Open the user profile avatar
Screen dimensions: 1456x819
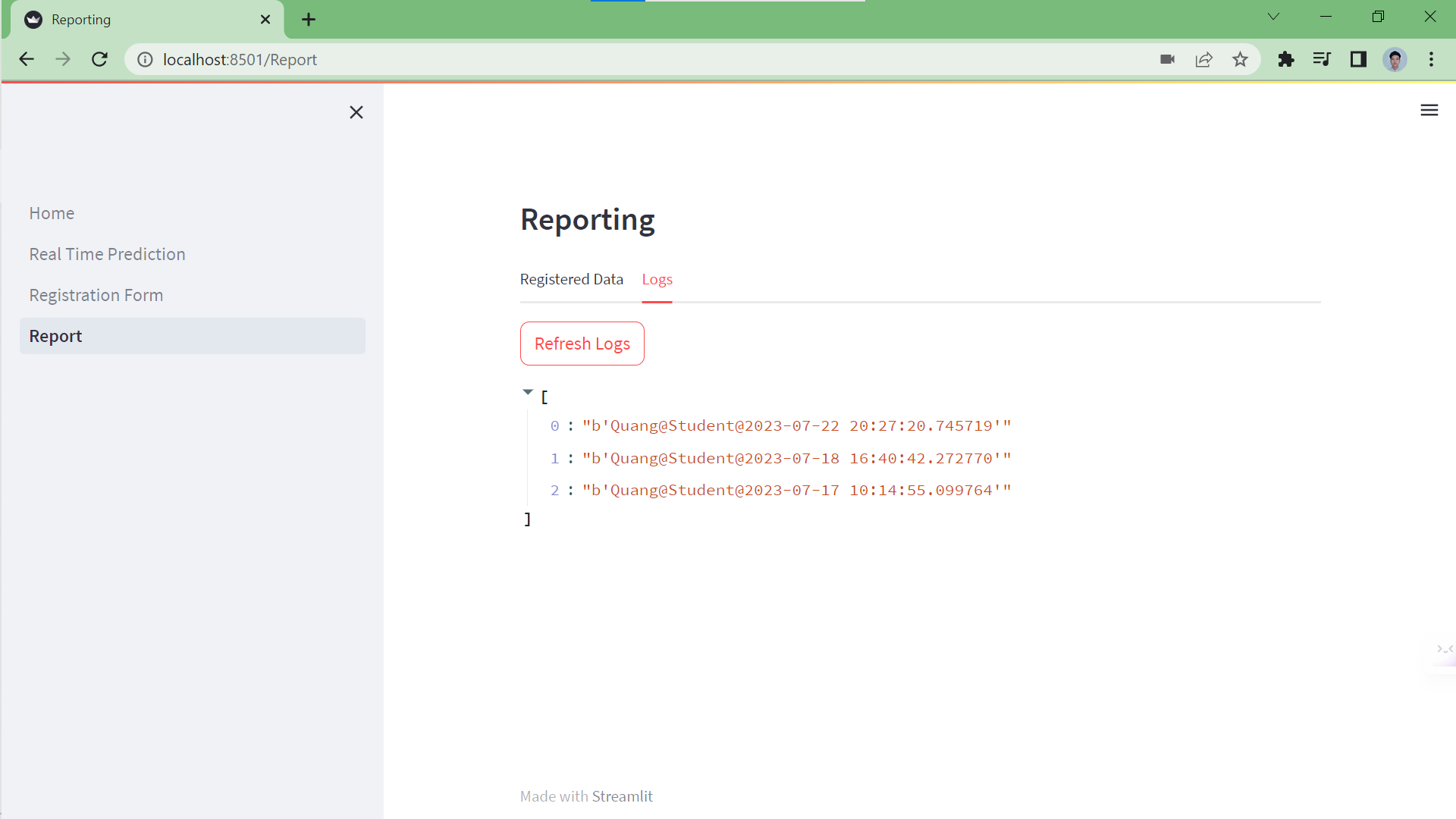click(1395, 59)
